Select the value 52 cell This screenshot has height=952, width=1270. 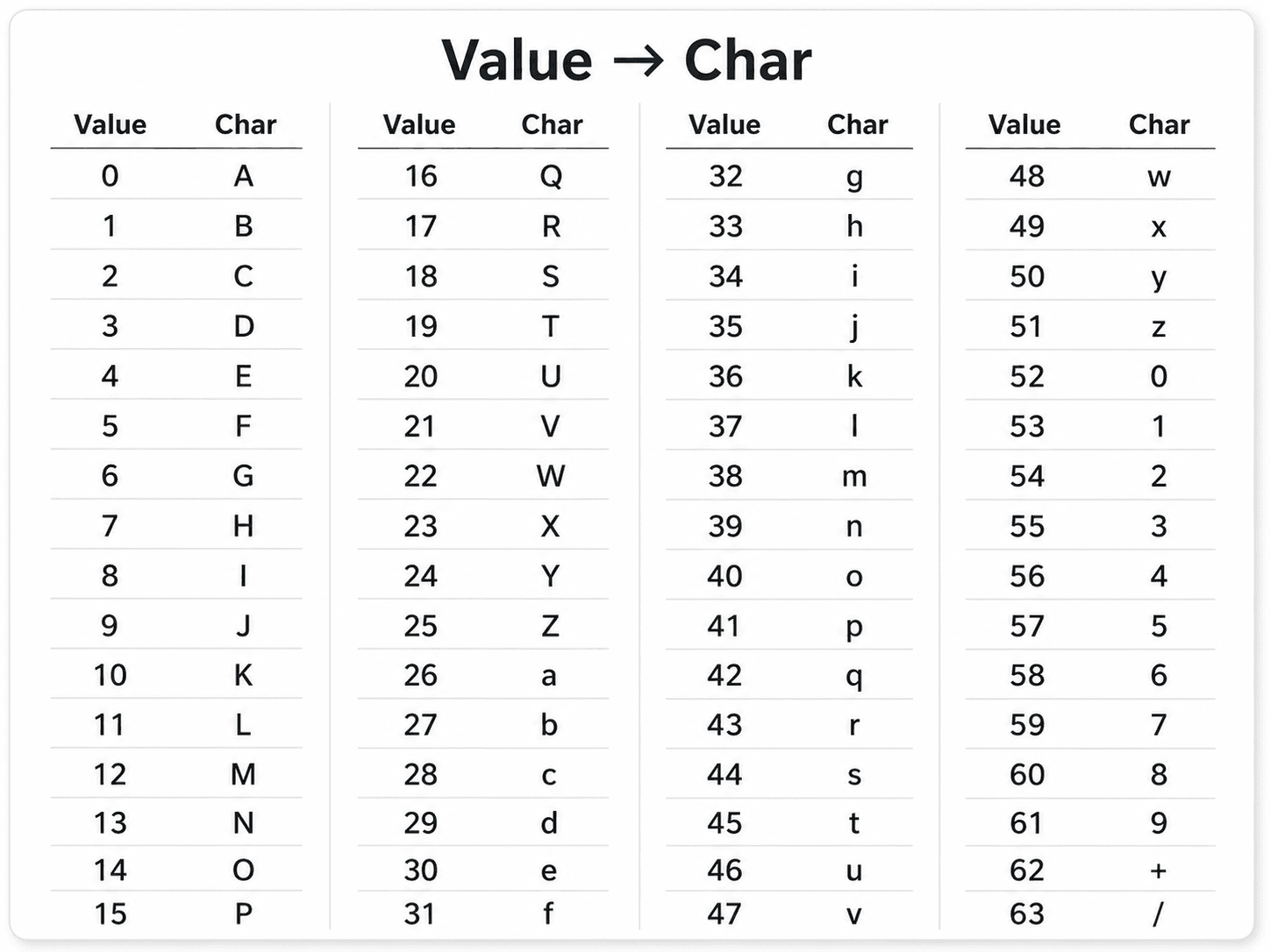(x=1027, y=376)
